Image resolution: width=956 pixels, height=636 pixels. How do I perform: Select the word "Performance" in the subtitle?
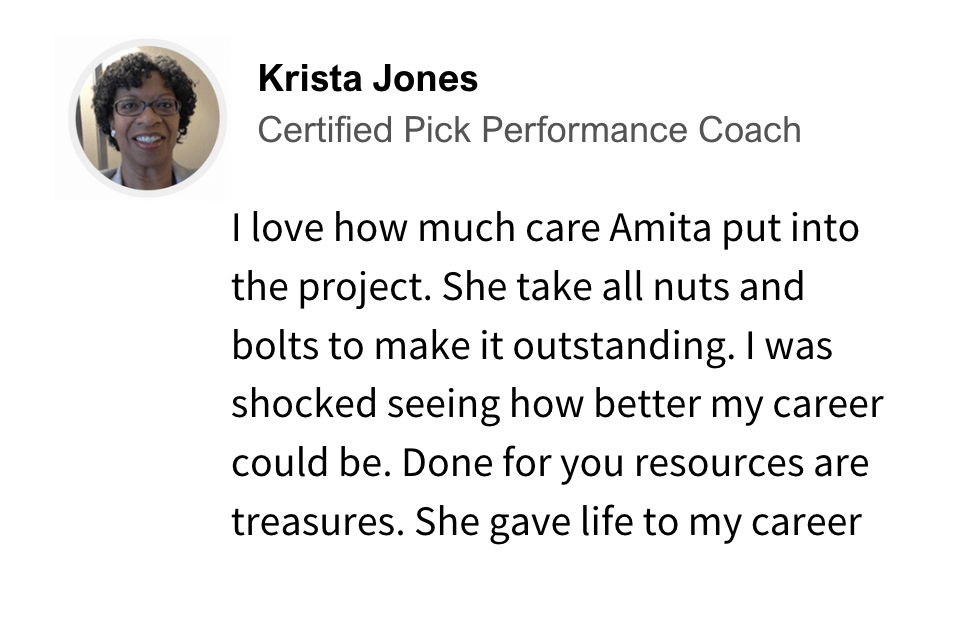click(x=584, y=129)
